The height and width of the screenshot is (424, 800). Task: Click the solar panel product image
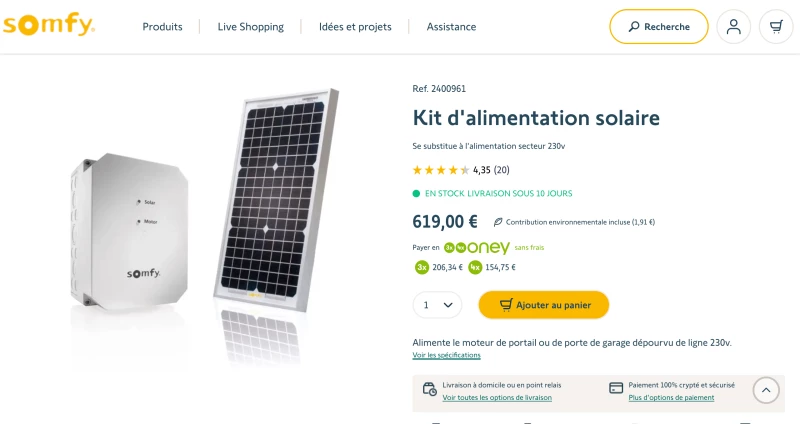click(276, 199)
